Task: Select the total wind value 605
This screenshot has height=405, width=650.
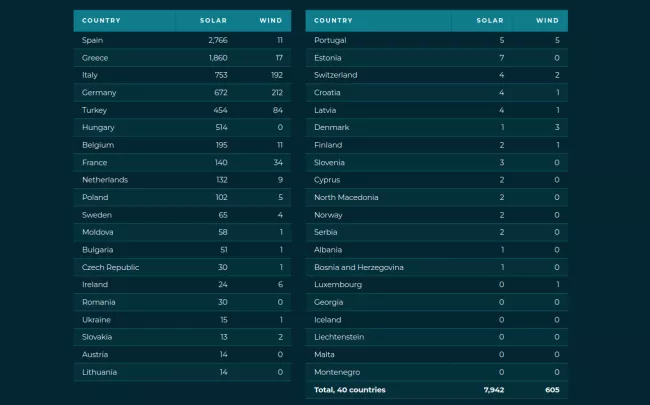Action: (x=552, y=390)
